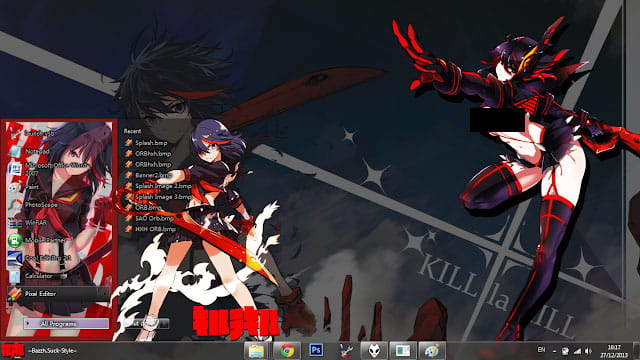This screenshot has height=360, width=640.
Task: Open recent file ORB.bmp
Action: [144, 207]
